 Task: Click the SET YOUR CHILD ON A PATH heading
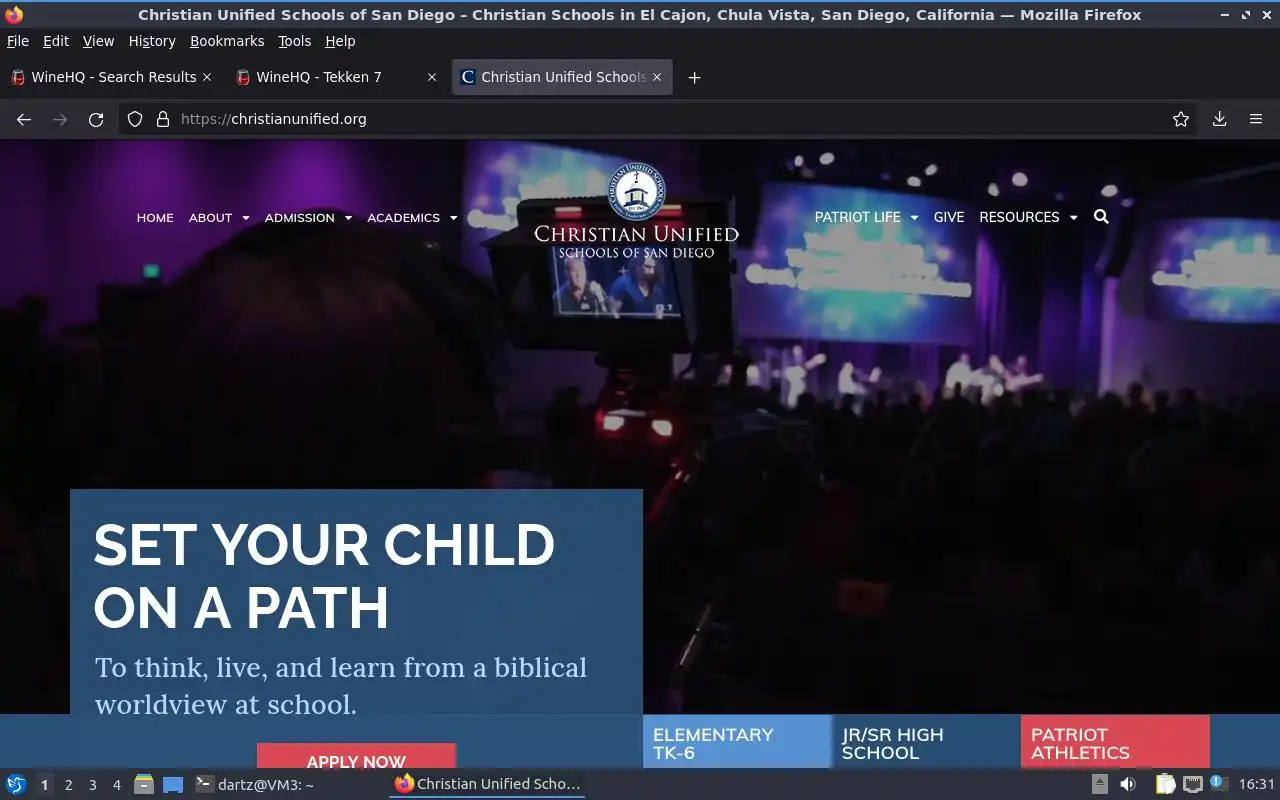tap(324, 576)
